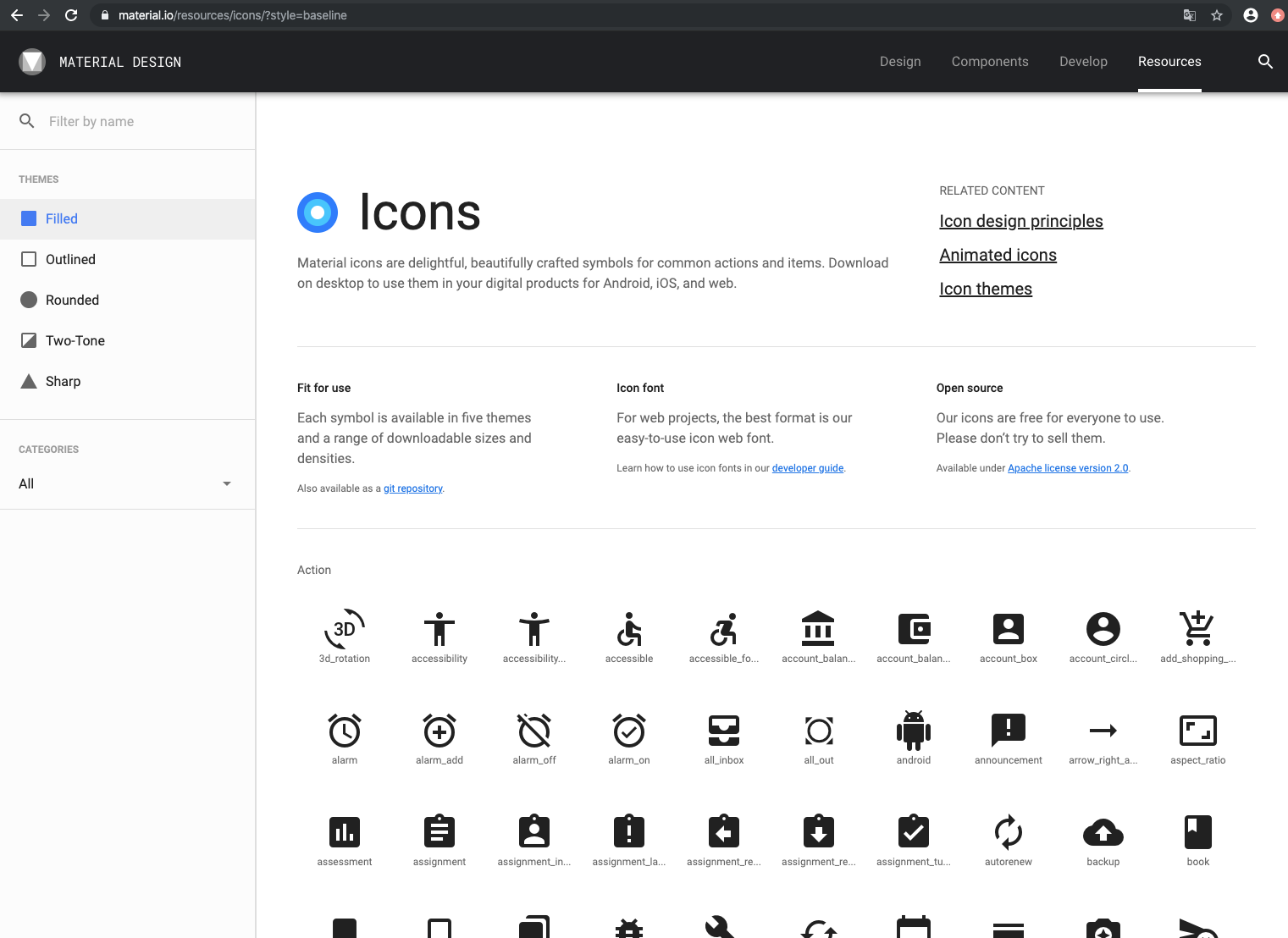Select the assignment_turned_in icon
Screen dimensions: 1288x938
pyautogui.click(x=914, y=832)
